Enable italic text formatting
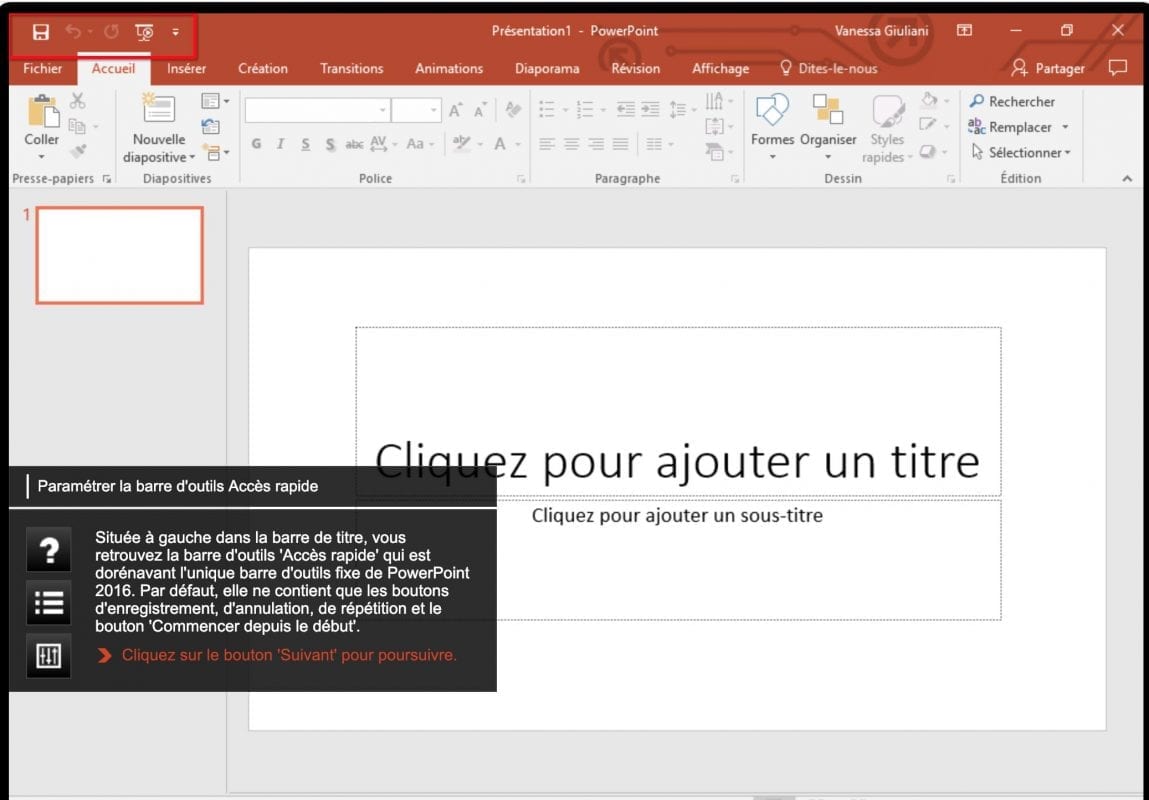 [x=280, y=144]
